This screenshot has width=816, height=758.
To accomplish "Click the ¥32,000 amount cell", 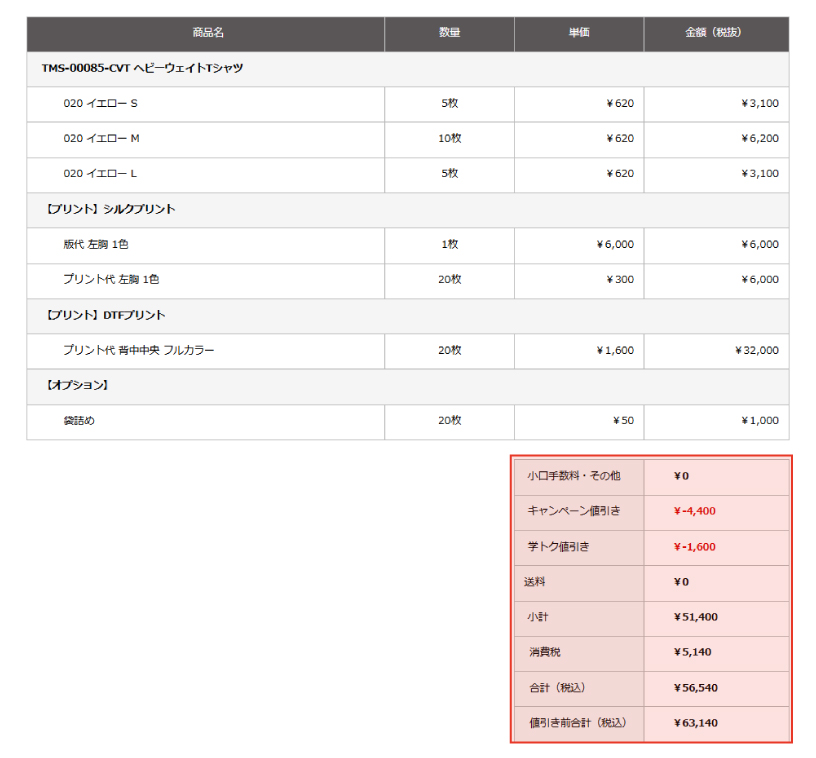I will pos(756,350).
